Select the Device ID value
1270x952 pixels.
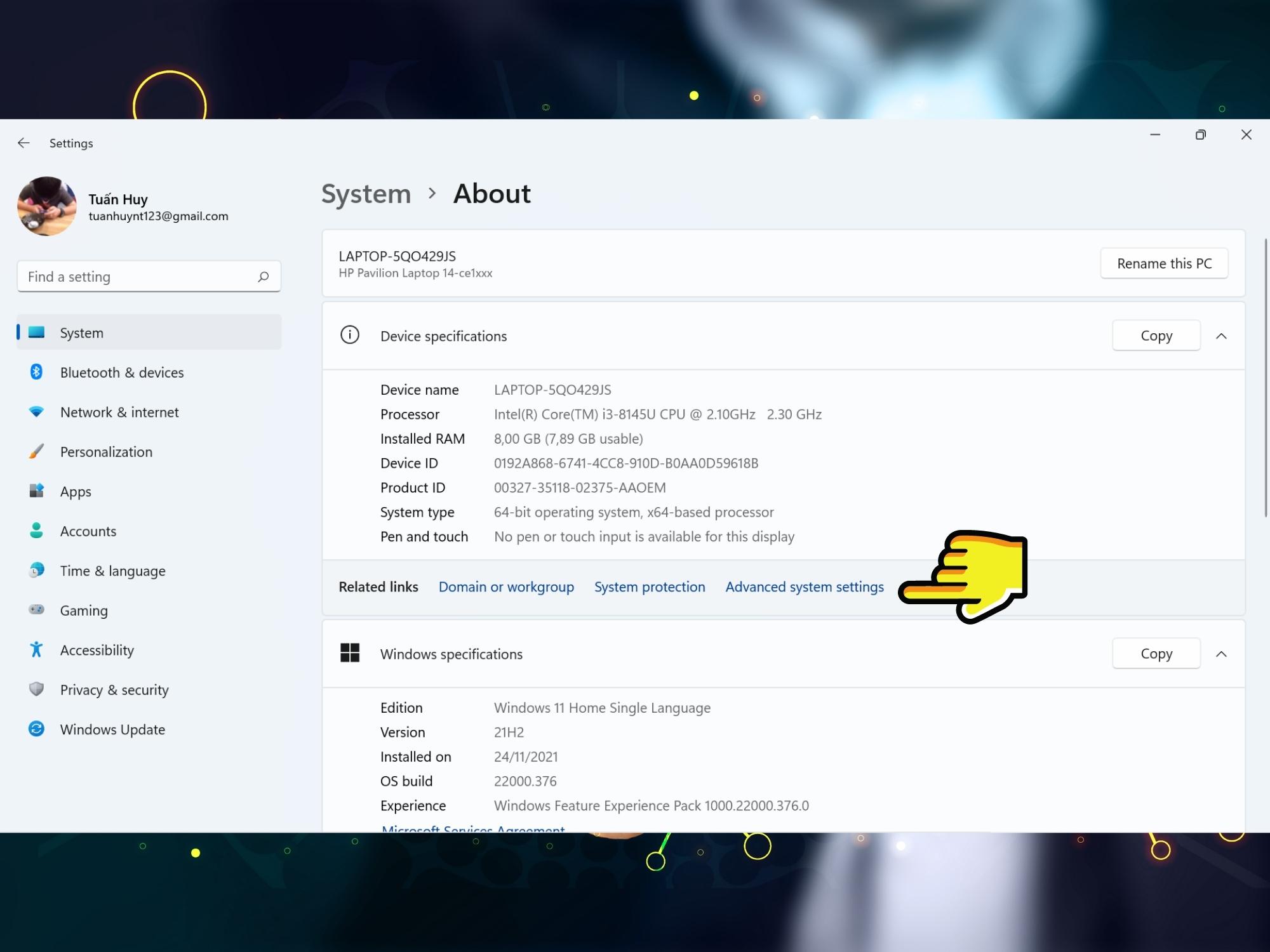[x=626, y=463]
